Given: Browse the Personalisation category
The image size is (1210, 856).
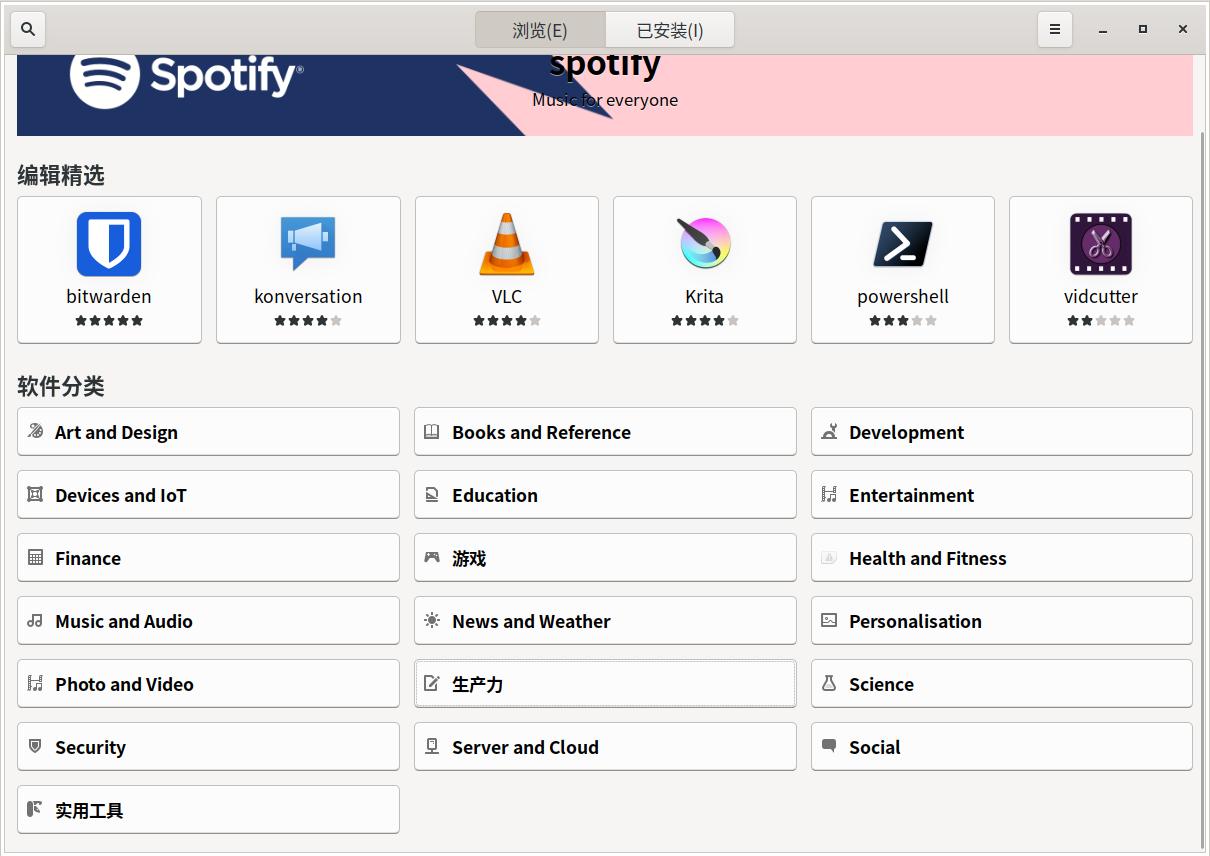Looking at the screenshot, I should pyautogui.click(x=1002, y=621).
